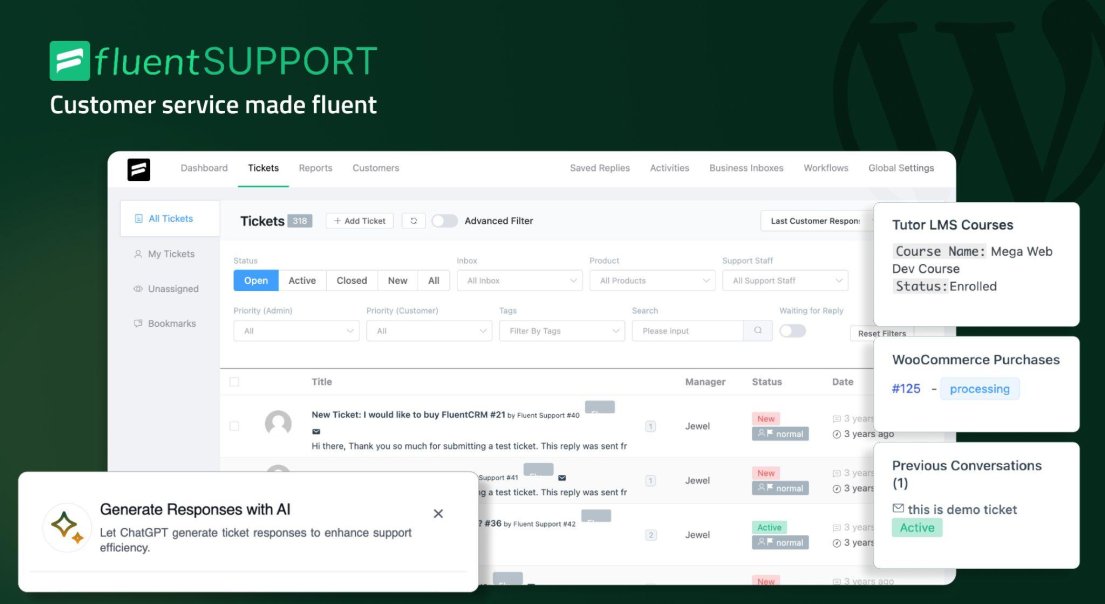This screenshot has width=1105, height=604.
Task: Click the envelope icon beside demo ticket
Action: 898,508
